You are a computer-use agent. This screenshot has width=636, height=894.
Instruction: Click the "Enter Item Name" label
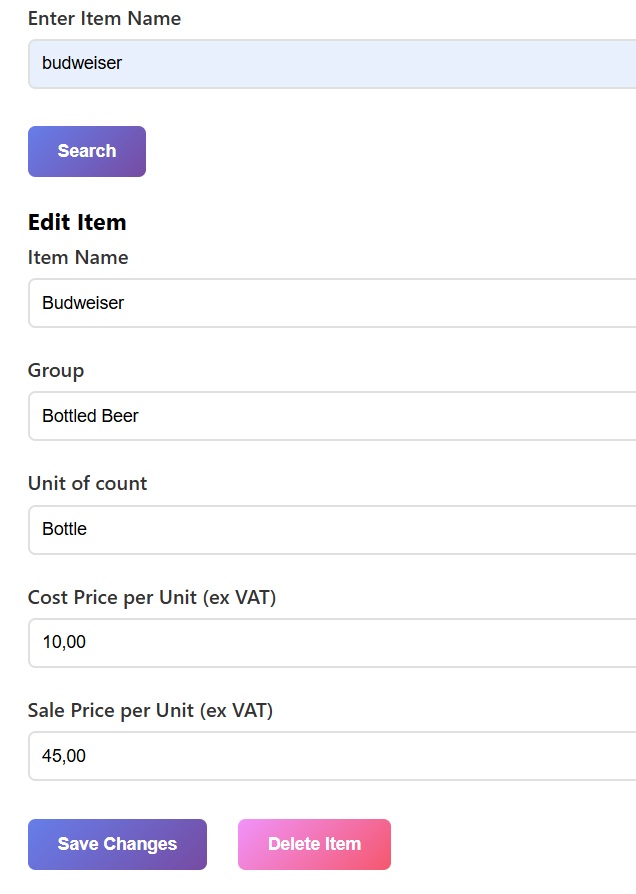[104, 19]
